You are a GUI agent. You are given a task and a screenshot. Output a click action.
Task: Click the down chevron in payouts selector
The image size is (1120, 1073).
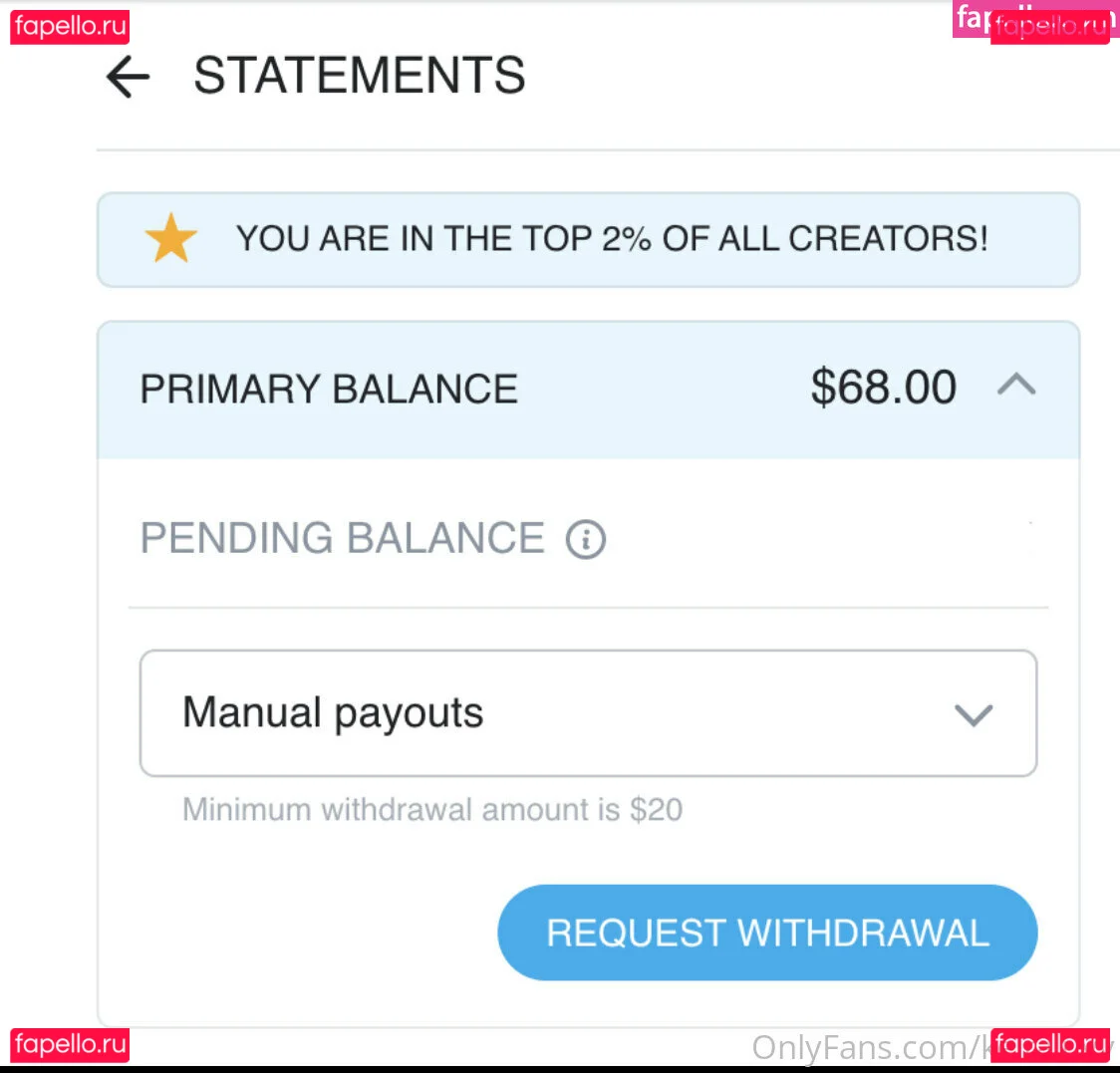tap(973, 714)
